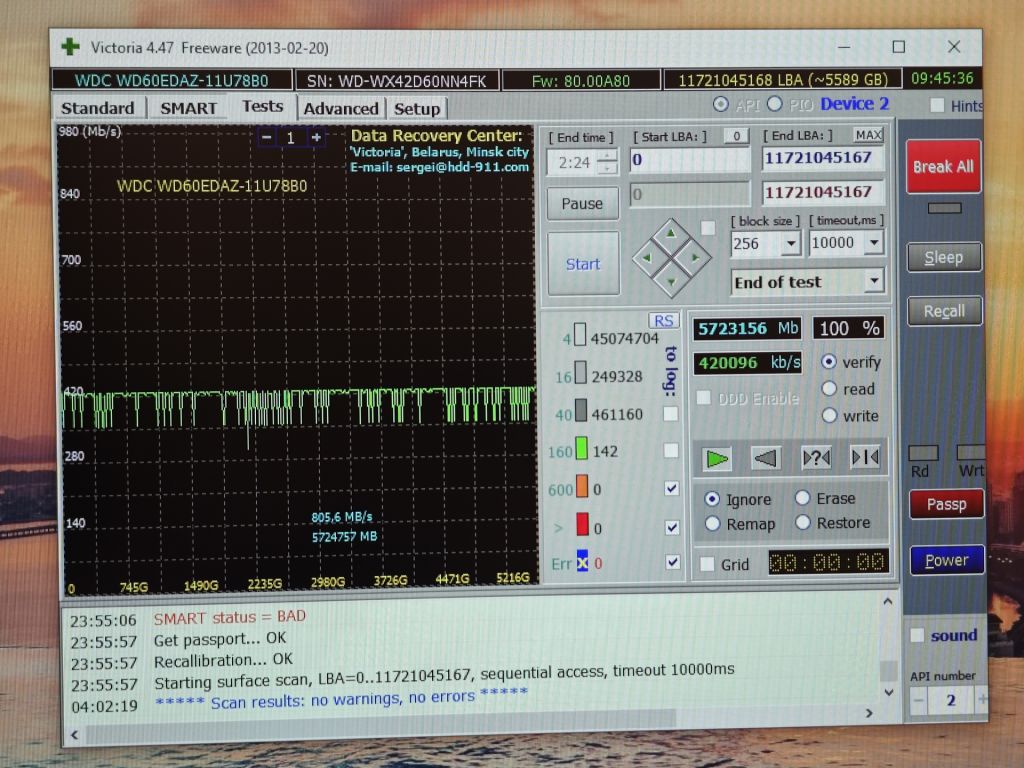This screenshot has width=1024, height=768.
Task: Click the butterfly seek icon
Action: tap(865, 456)
